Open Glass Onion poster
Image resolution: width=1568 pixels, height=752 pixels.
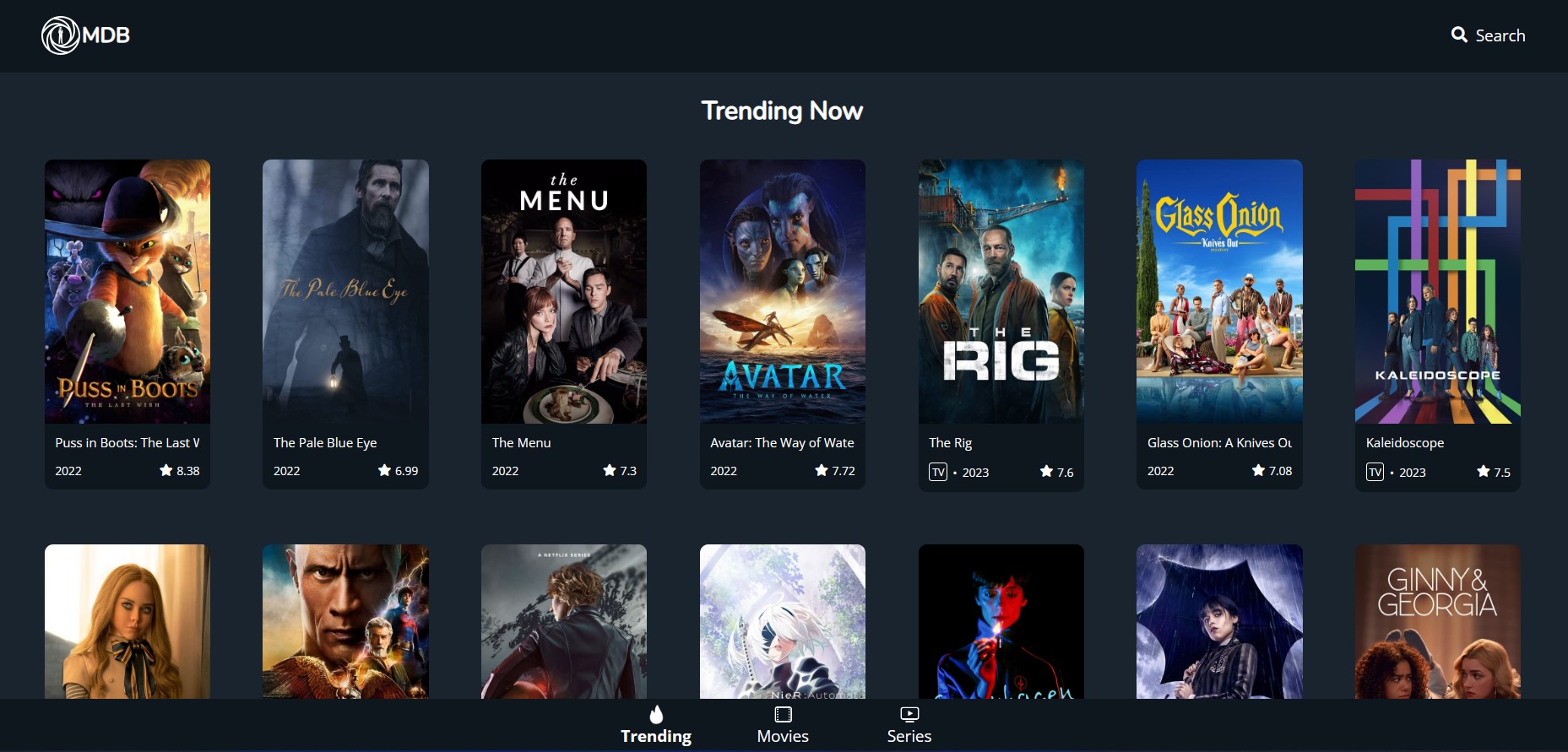coord(1219,291)
